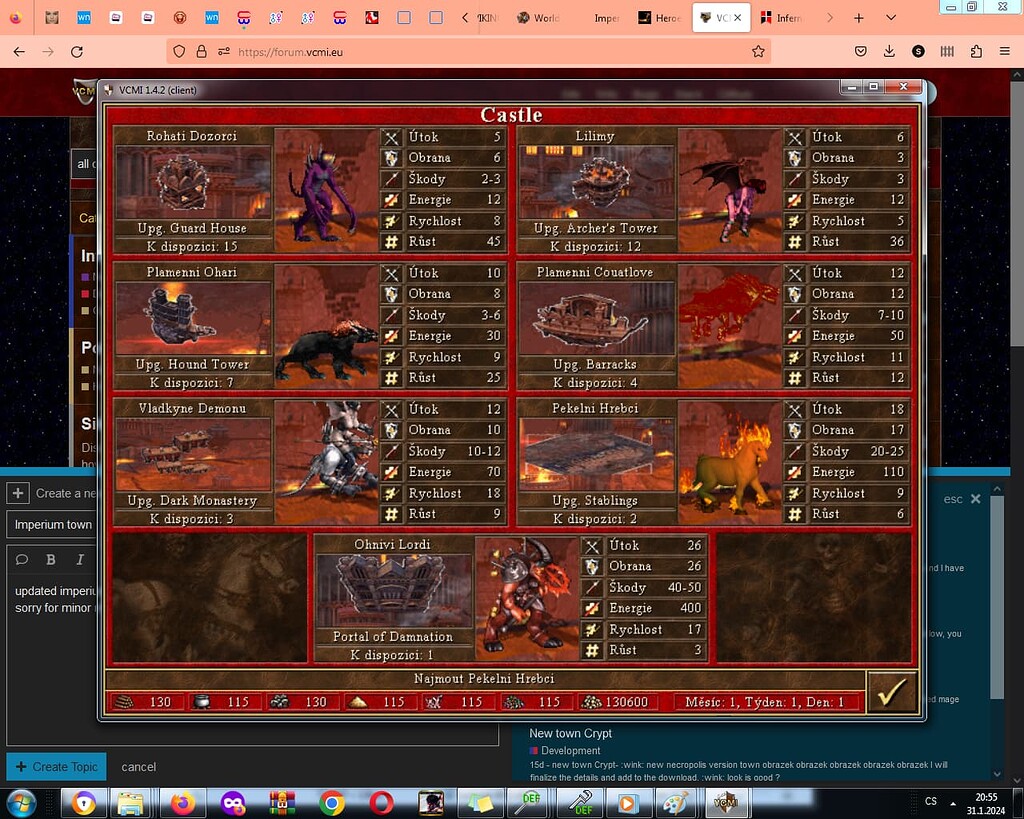Open the VCMI client from the taskbar

click(x=726, y=802)
